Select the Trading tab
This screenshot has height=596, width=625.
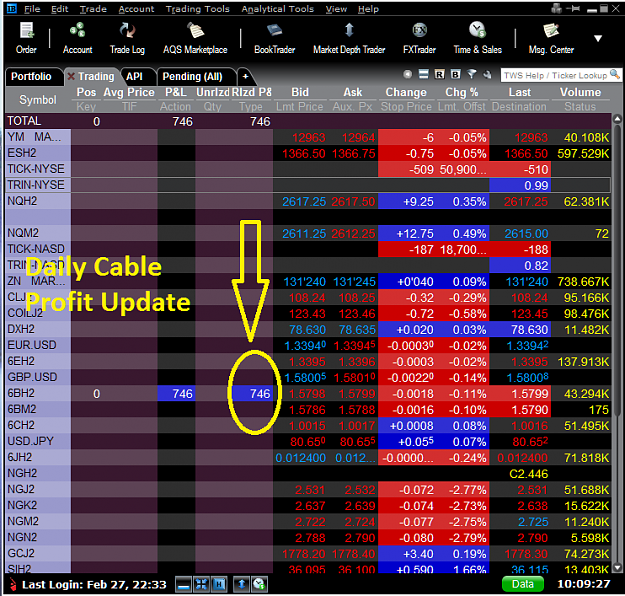pyautogui.click(x=96, y=76)
